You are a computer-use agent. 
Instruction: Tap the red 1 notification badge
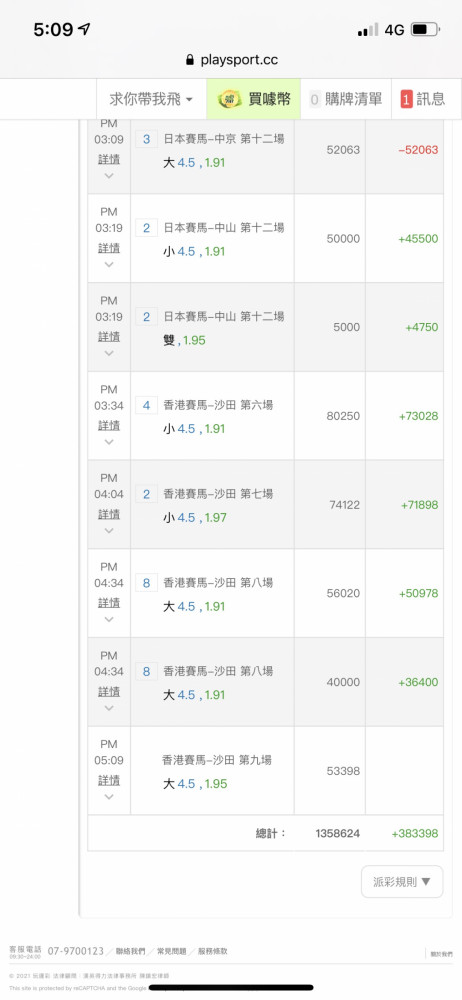[x=406, y=99]
